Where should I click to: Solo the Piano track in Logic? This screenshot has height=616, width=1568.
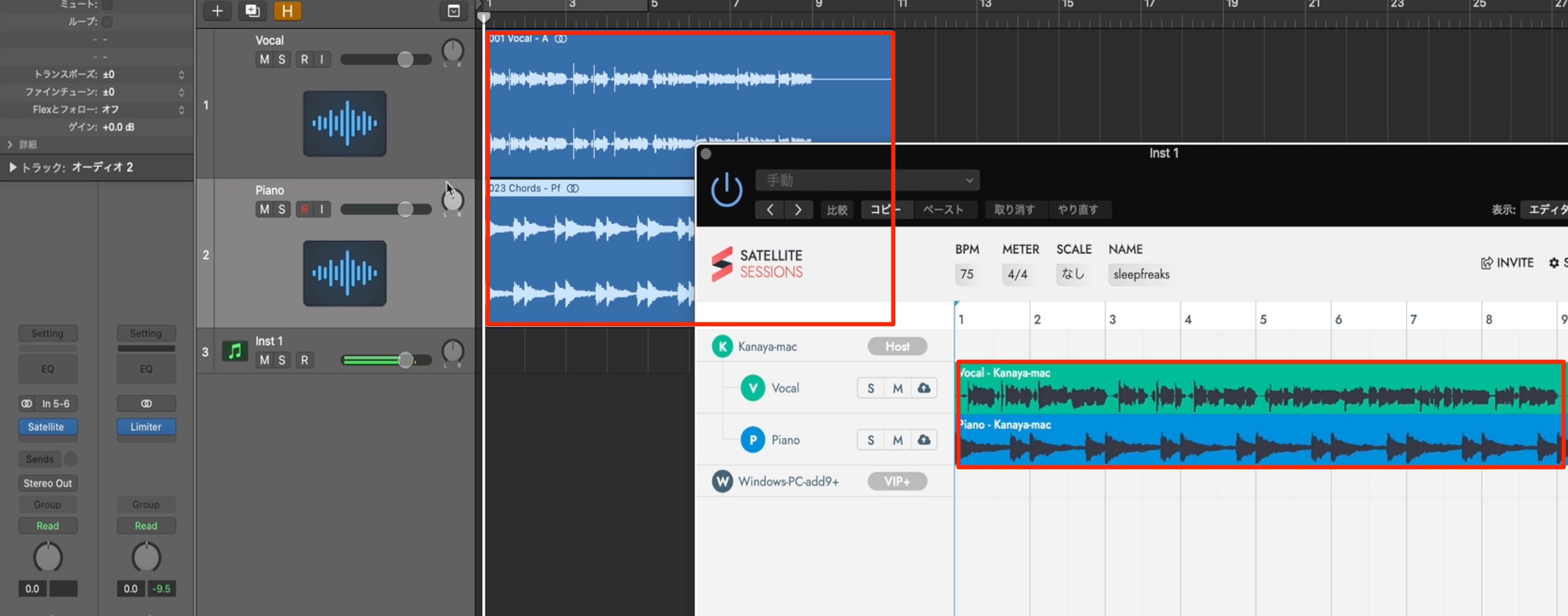[x=282, y=210]
